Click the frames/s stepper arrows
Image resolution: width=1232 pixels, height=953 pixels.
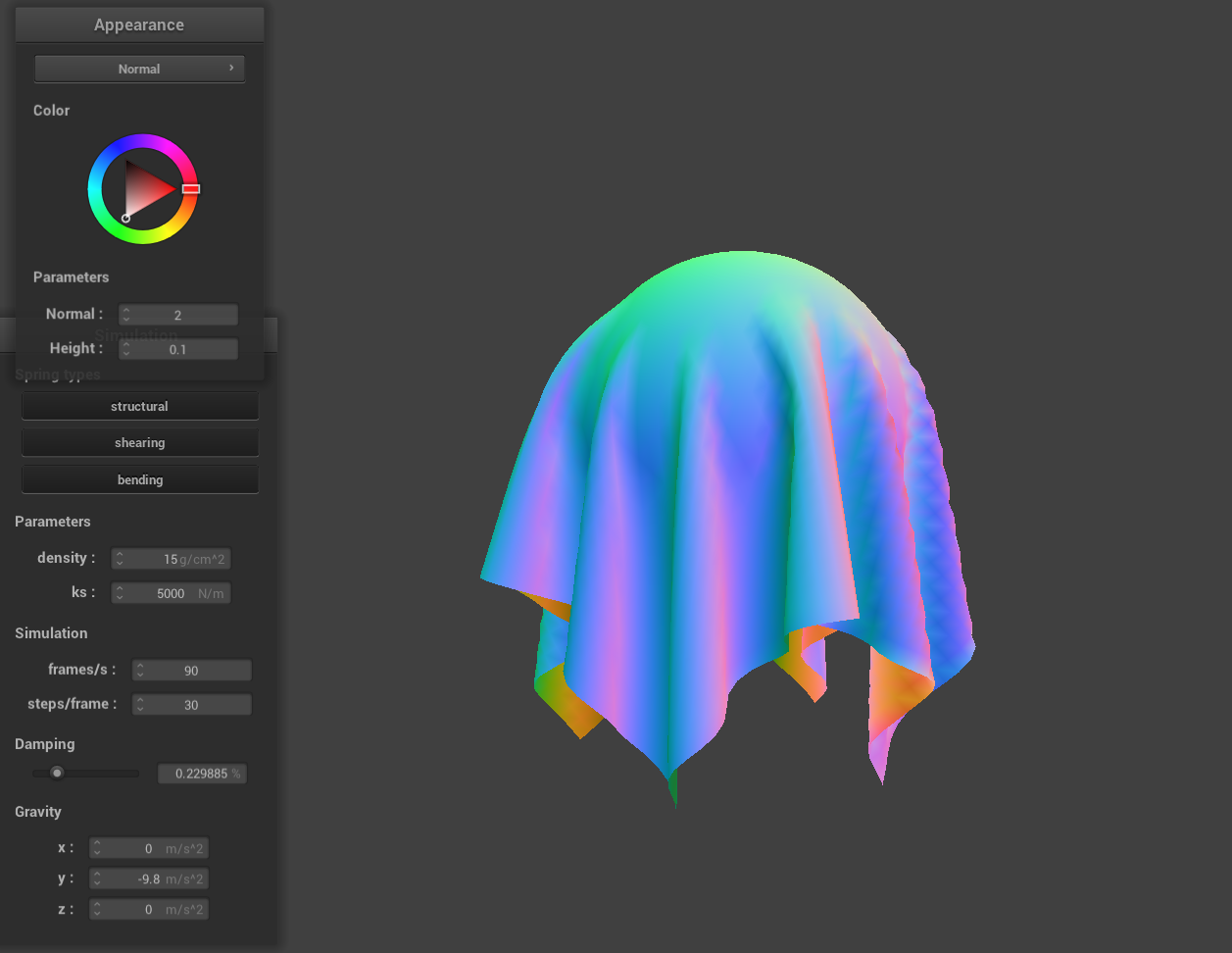pyautogui.click(x=140, y=671)
